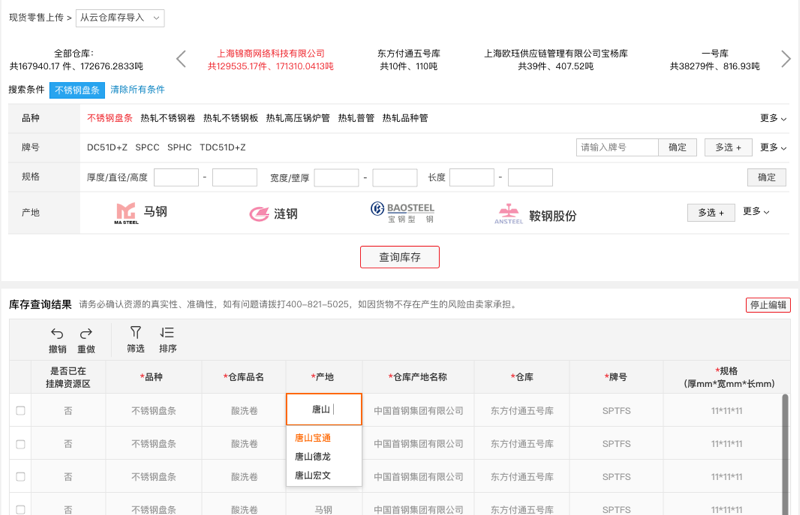The height and width of the screenshot is (515, 800).
Task: Select the 上海钢商网络科技有限公司 warehouse
Action: click(271, 60)
